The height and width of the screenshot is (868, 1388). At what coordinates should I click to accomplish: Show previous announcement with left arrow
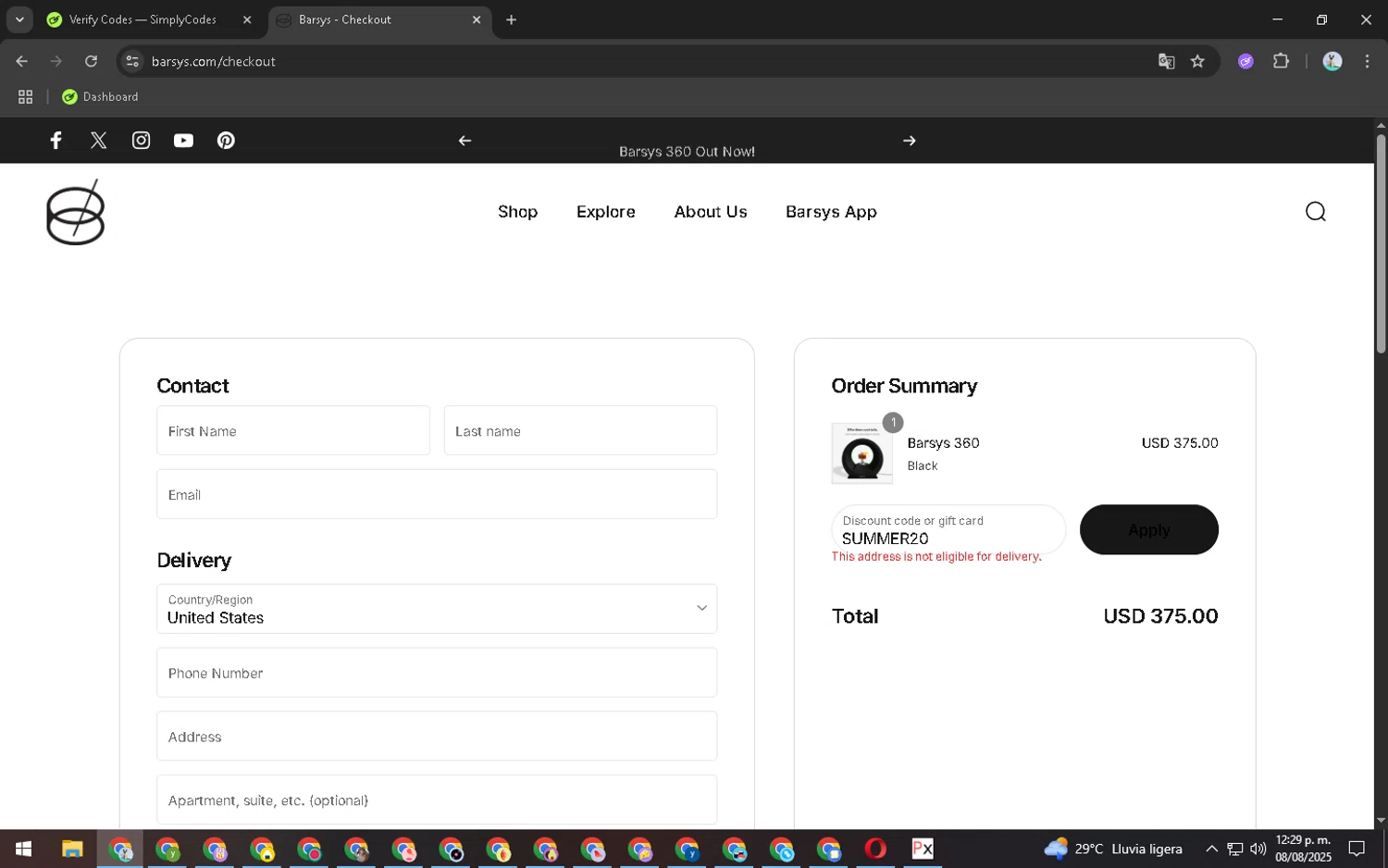[x=465, y=141]
